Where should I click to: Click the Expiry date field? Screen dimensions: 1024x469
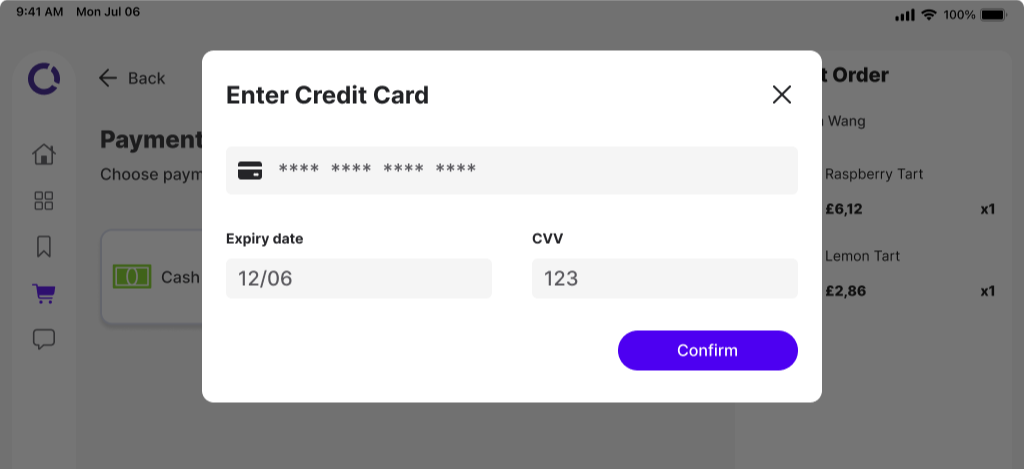pos(359,279)
